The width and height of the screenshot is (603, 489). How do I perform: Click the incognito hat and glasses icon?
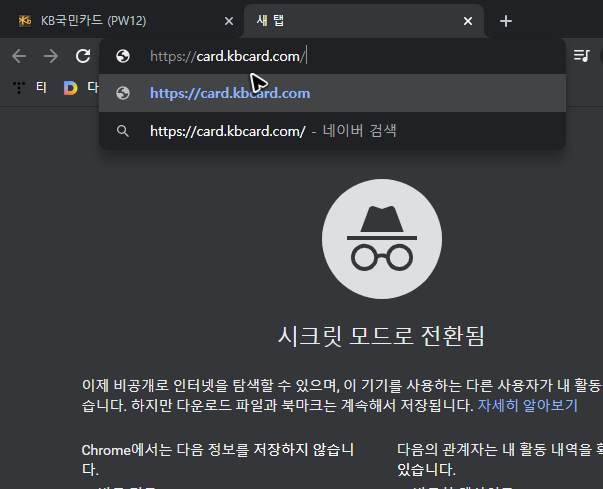pos(381,239)
